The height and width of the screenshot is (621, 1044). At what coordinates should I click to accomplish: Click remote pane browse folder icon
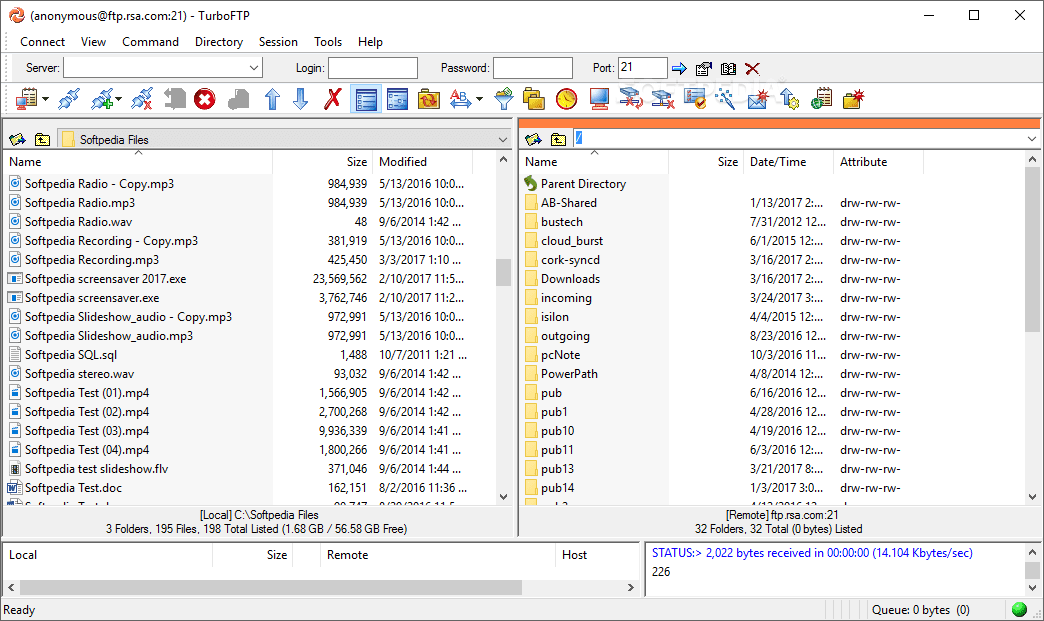click(x=533, y=140)
